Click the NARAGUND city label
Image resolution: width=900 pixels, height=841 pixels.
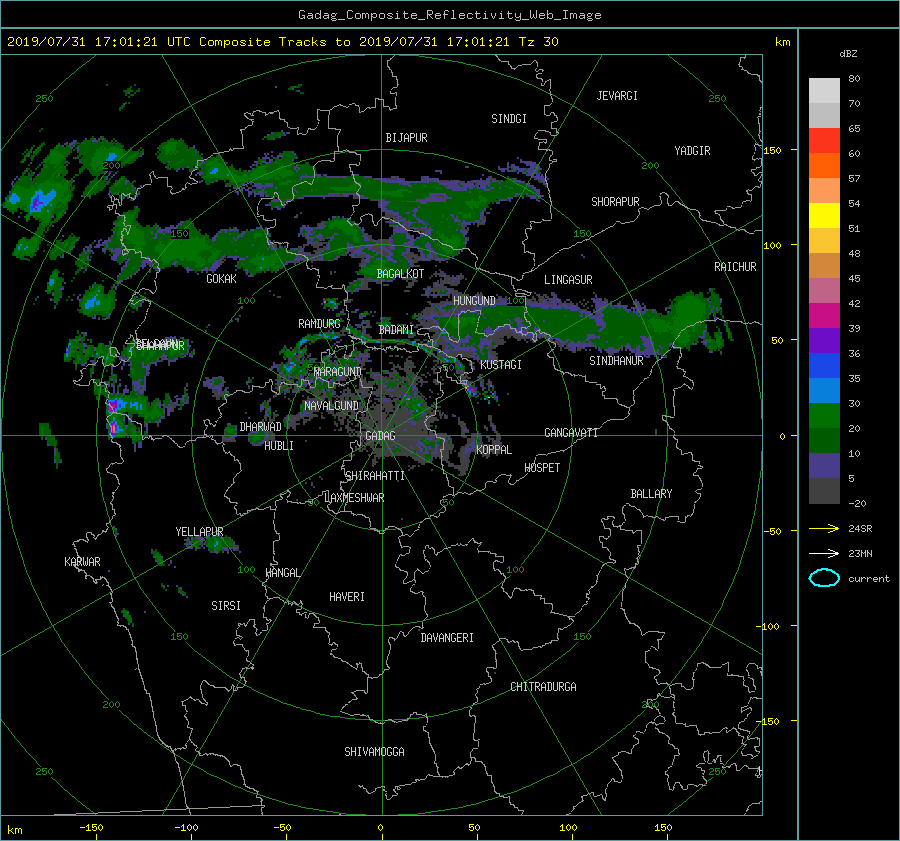pos(338,371)
